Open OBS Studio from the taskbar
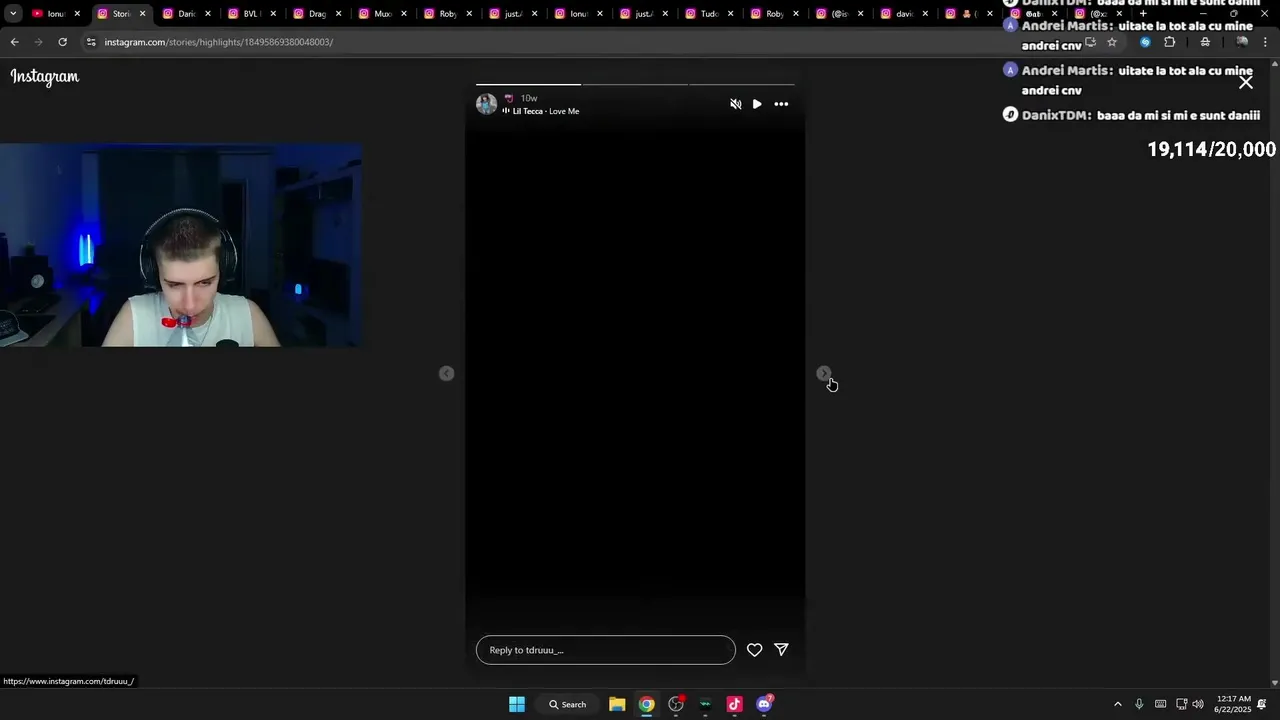The height and width of the screenshot is (720, 1280). (x=676, y=704)
